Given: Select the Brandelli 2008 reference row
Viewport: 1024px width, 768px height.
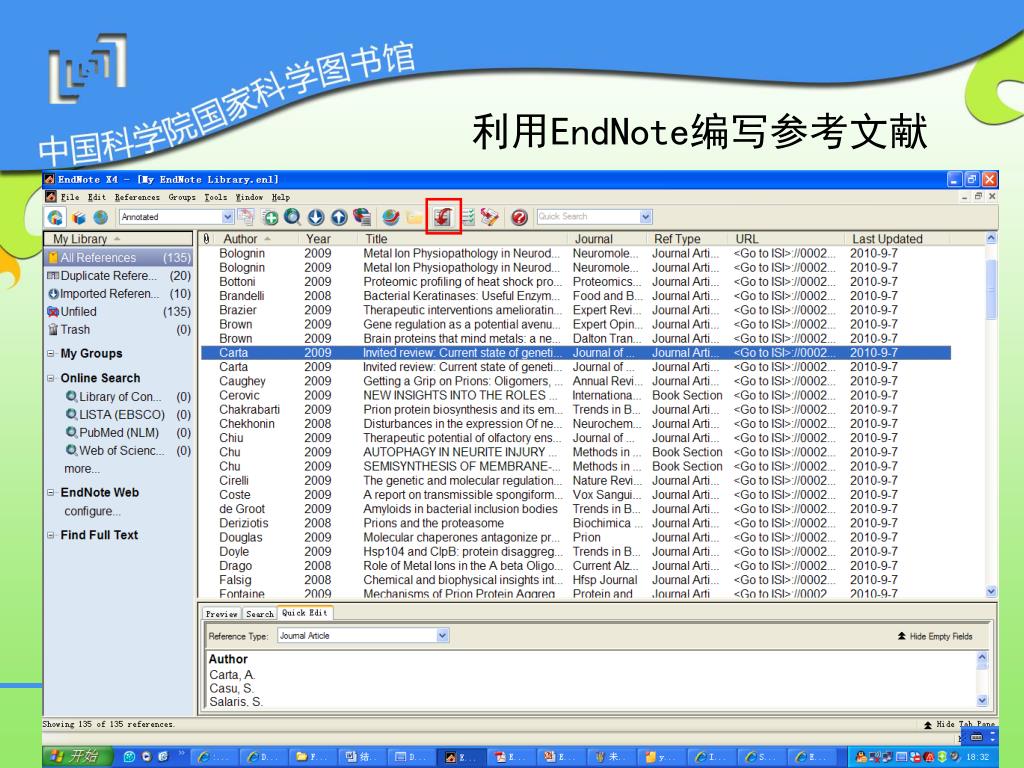Looking at the screenshot, I should pos(575,296).
